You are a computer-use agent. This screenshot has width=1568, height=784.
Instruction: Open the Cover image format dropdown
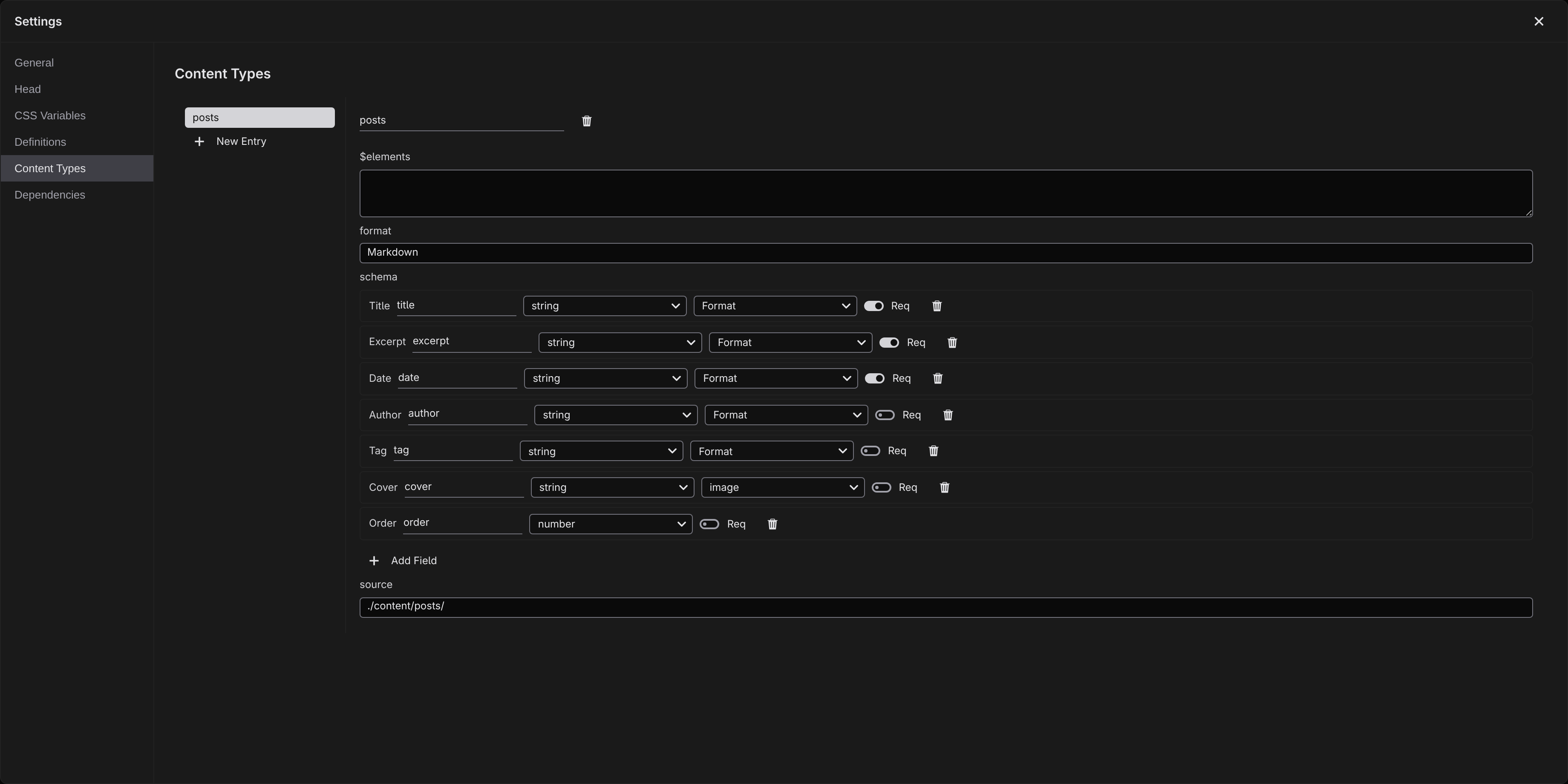783,487
